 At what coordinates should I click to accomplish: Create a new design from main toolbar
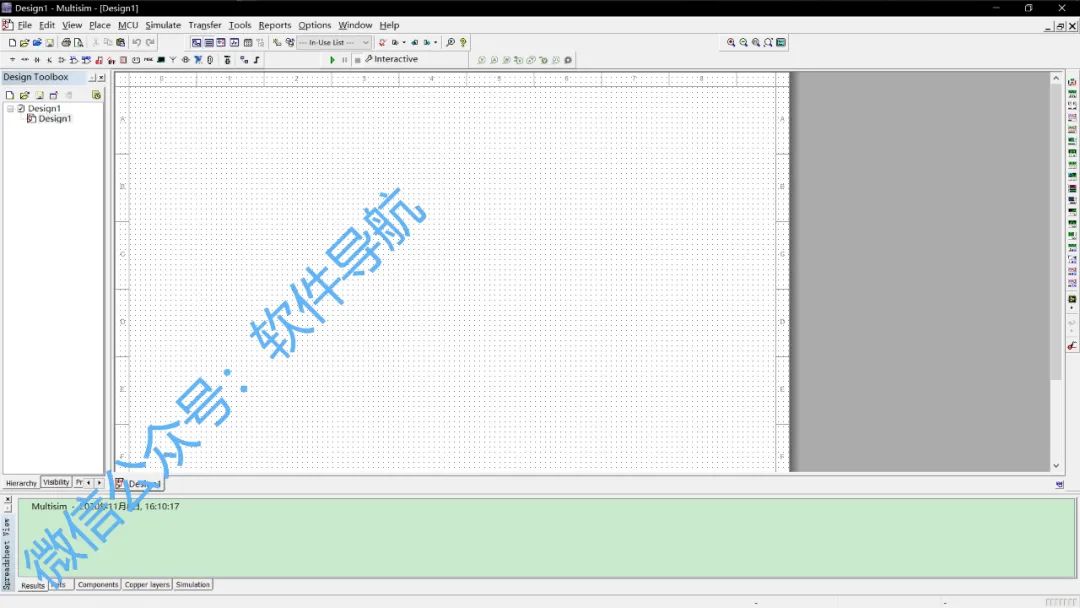point(12,43)
